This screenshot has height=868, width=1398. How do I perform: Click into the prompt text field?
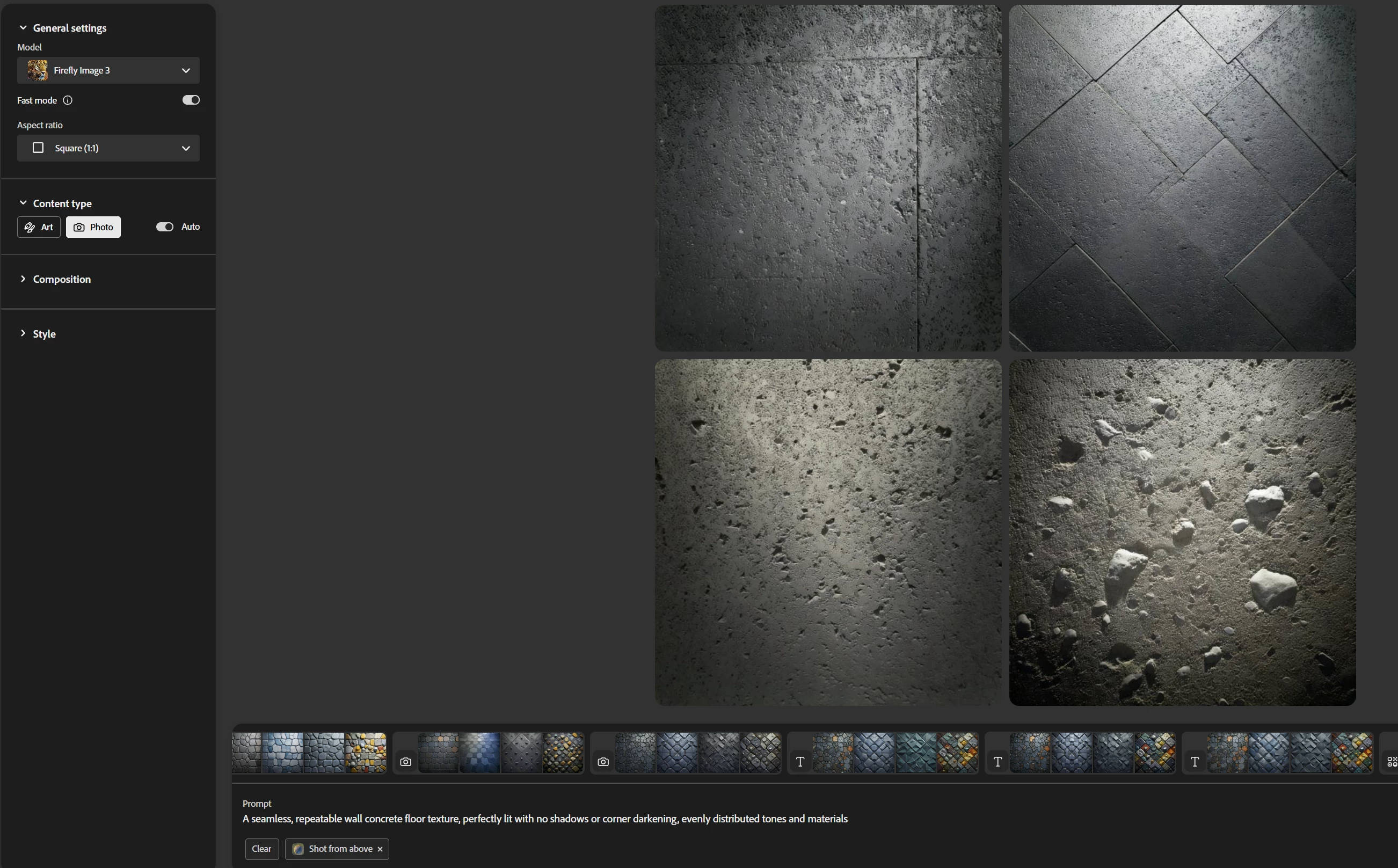click(x=544, y=819)
